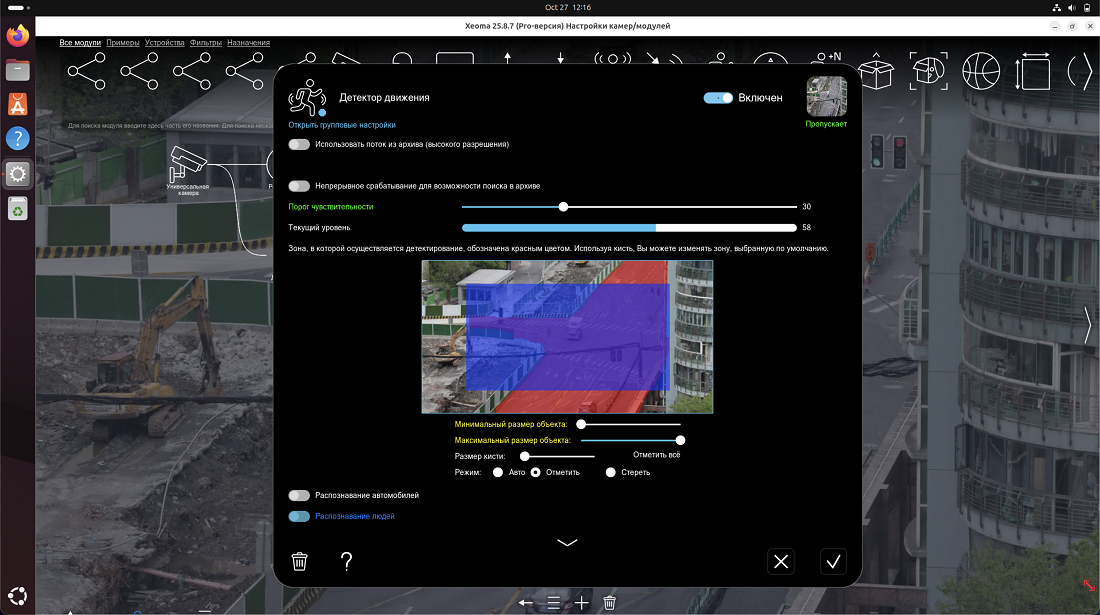The image size is (1100, 615).
Task: Open help with the question mark icon
Action: tap(347, 561)
